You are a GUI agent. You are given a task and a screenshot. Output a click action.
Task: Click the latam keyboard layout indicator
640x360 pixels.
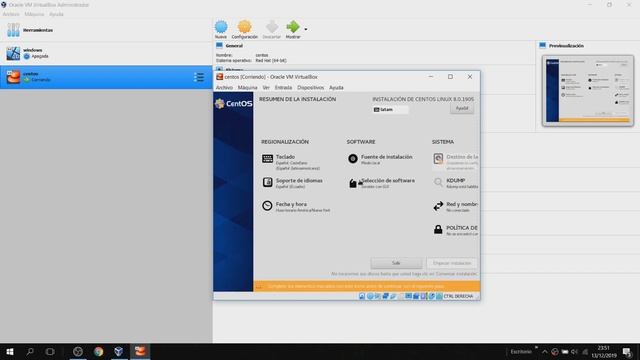pyautogui.click(x=390, y=110)
